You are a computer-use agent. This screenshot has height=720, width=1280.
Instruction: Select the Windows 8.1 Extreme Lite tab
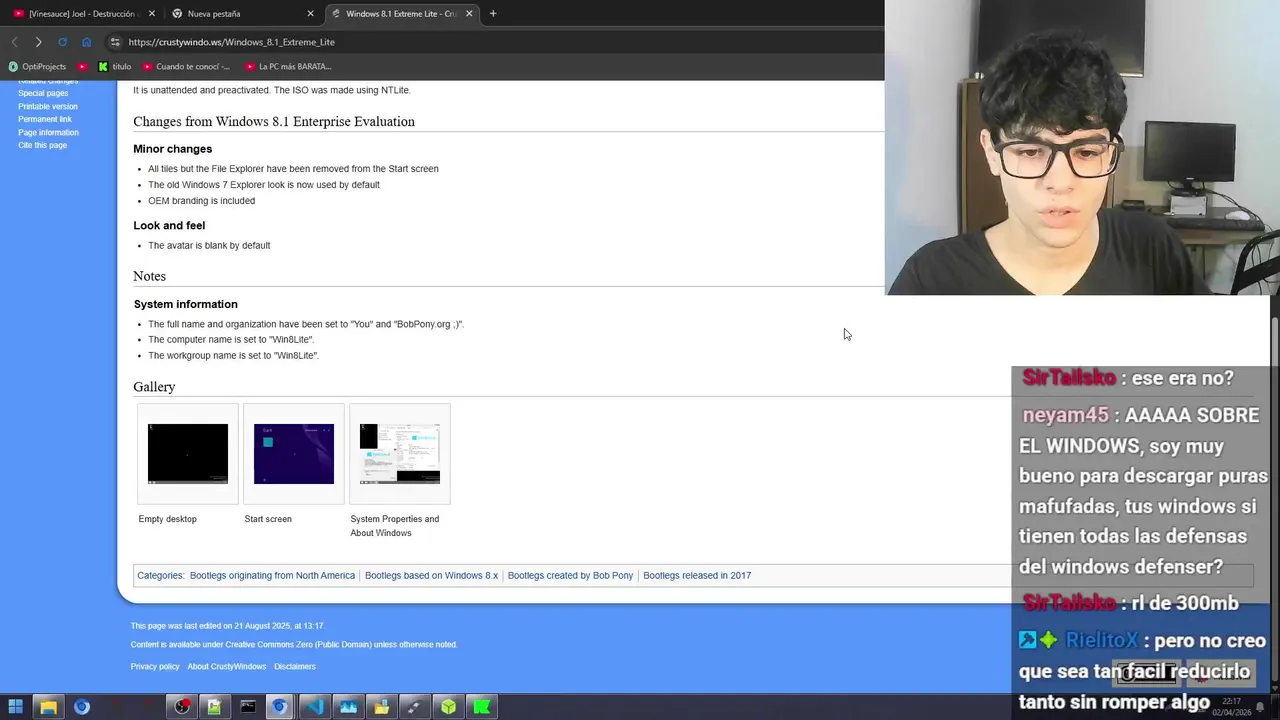[401, 14]
